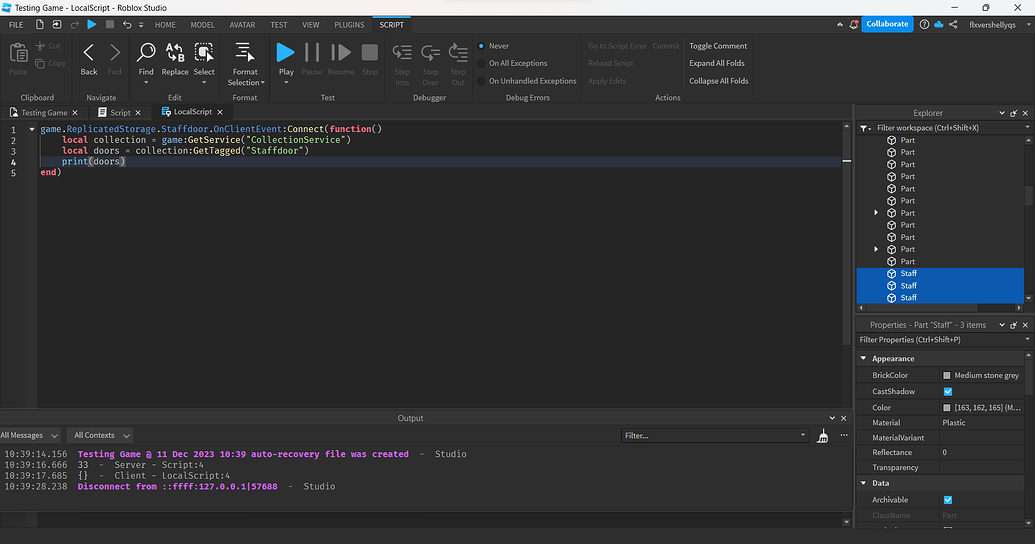Click the Fwd navigation arrow
Screen dimensions: 1035x544
click(115, 52)
